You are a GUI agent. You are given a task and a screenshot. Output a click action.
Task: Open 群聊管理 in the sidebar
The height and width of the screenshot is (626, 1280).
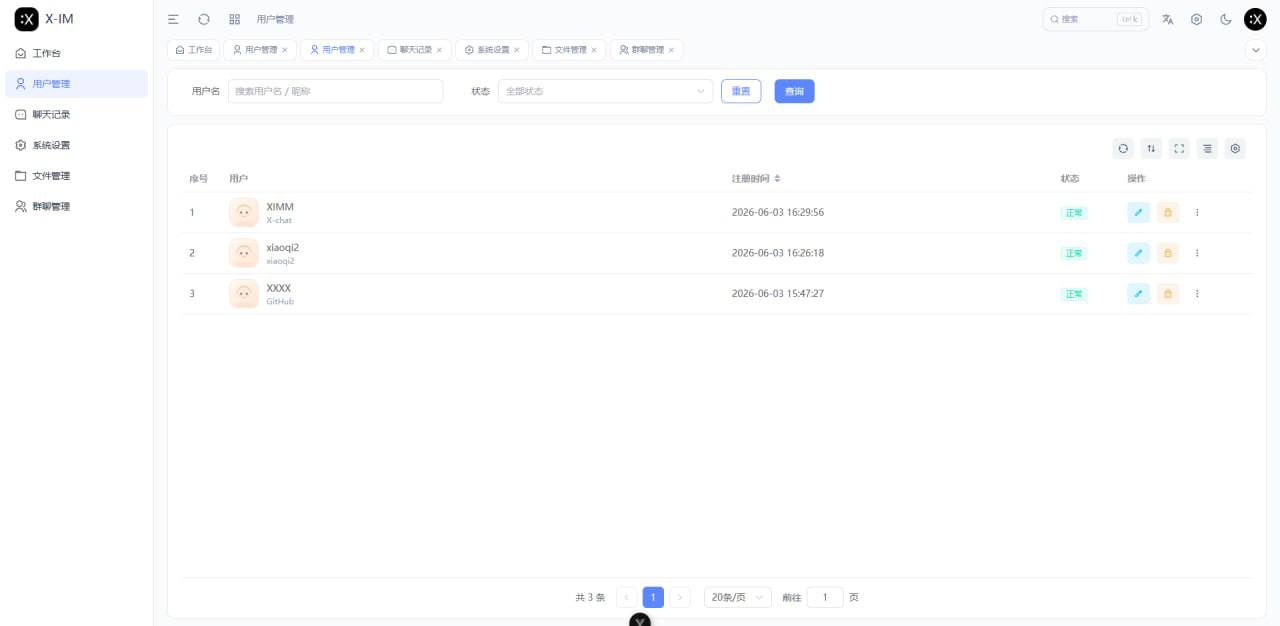click(77, 206)
